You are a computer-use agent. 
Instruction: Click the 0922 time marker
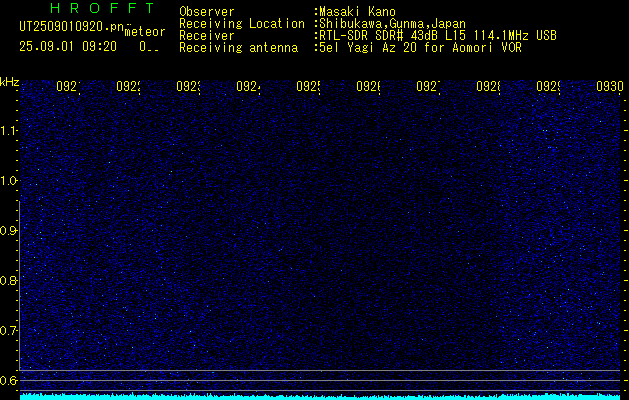coord(128,86)
